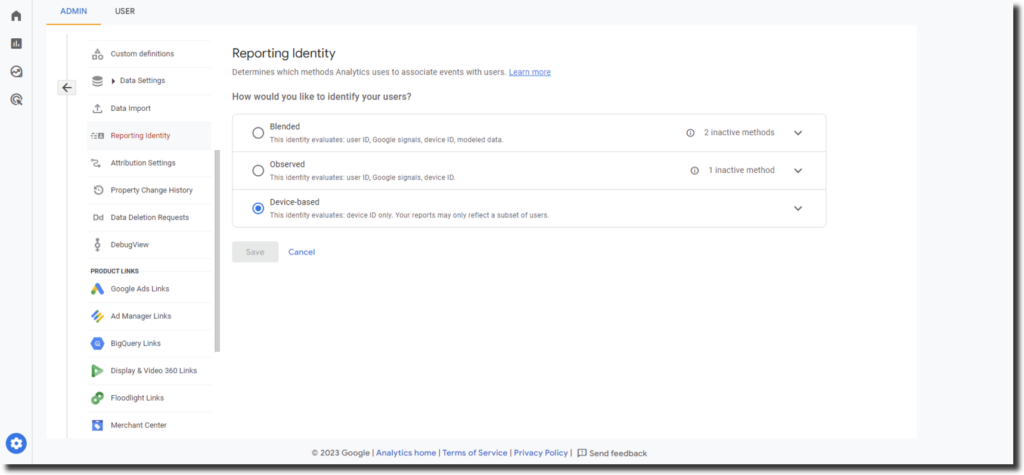Open the Learn more link

point(529,72)
